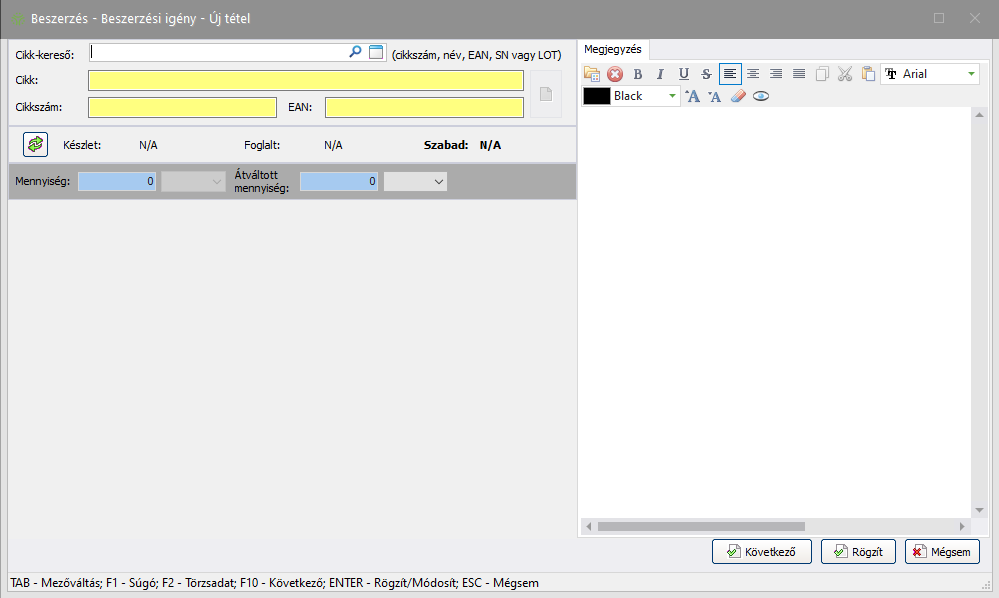999x598 pixels.
Task: Toggle underline formatting
Action: coord(684,74)
